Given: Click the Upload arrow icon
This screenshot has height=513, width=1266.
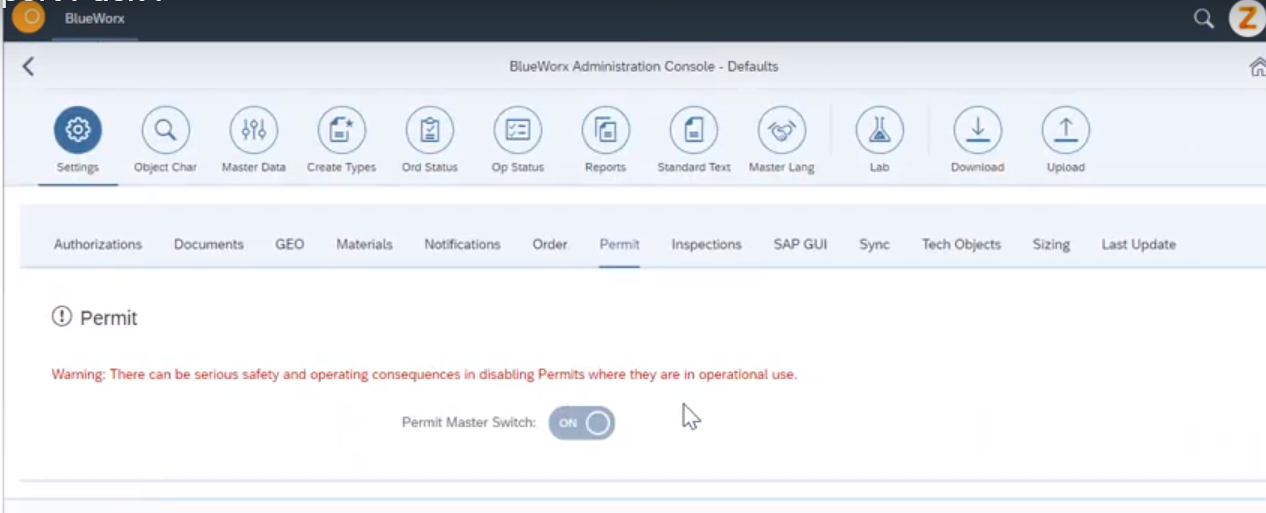Looking at the screenshot, I should click(x=1066, y=130).
